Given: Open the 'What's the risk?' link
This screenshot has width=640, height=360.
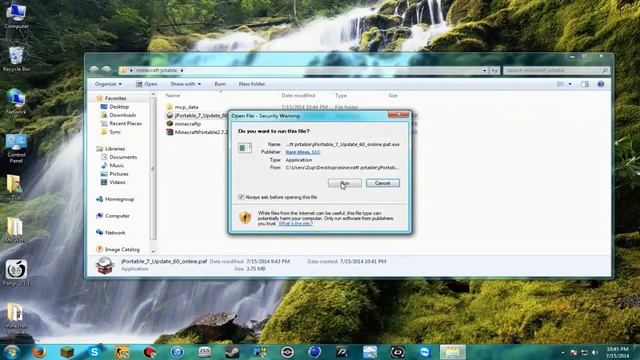Looking at the screenshot, I should click(x=296, y=224).
